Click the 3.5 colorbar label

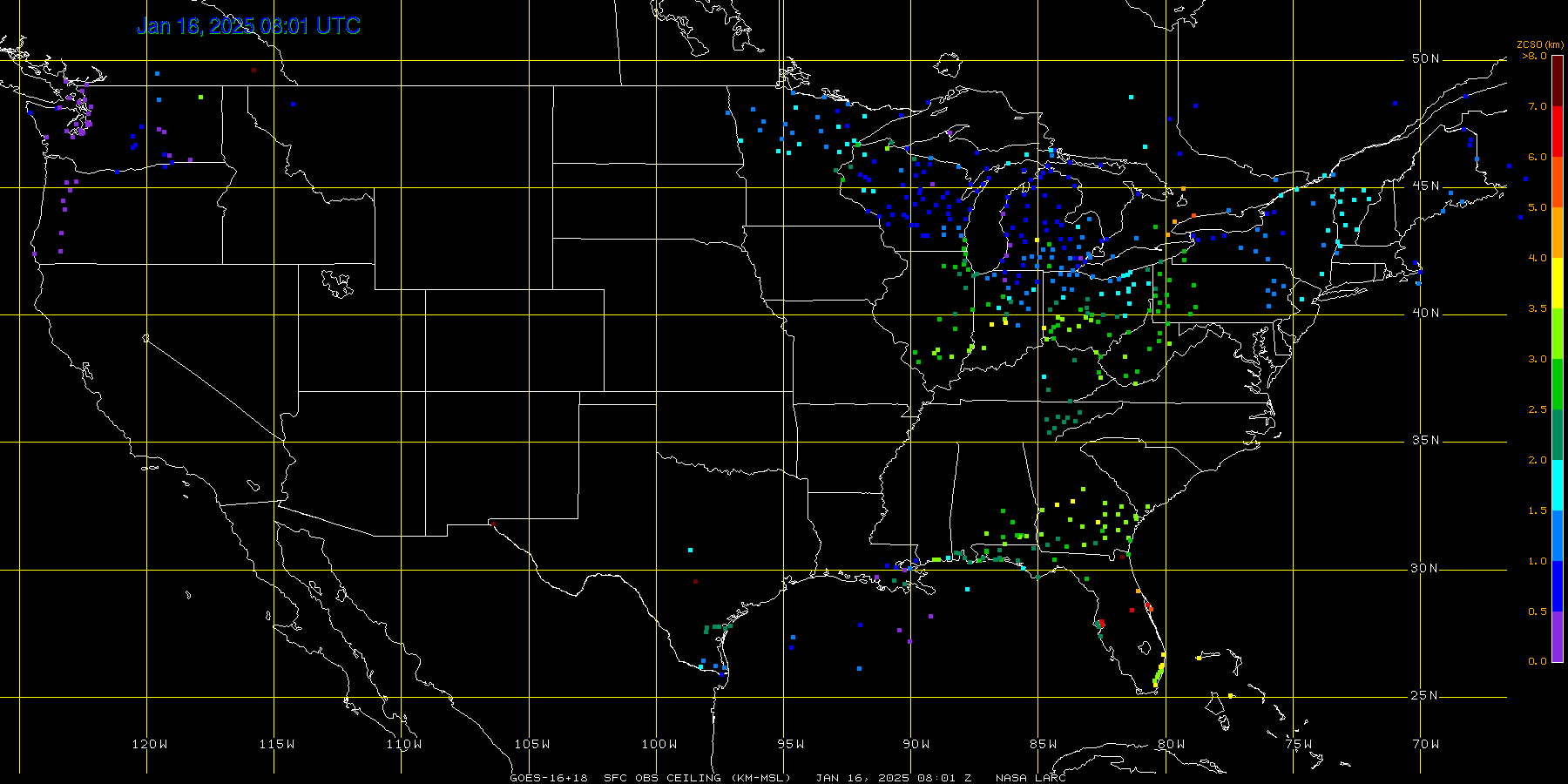pos(1537,308)
